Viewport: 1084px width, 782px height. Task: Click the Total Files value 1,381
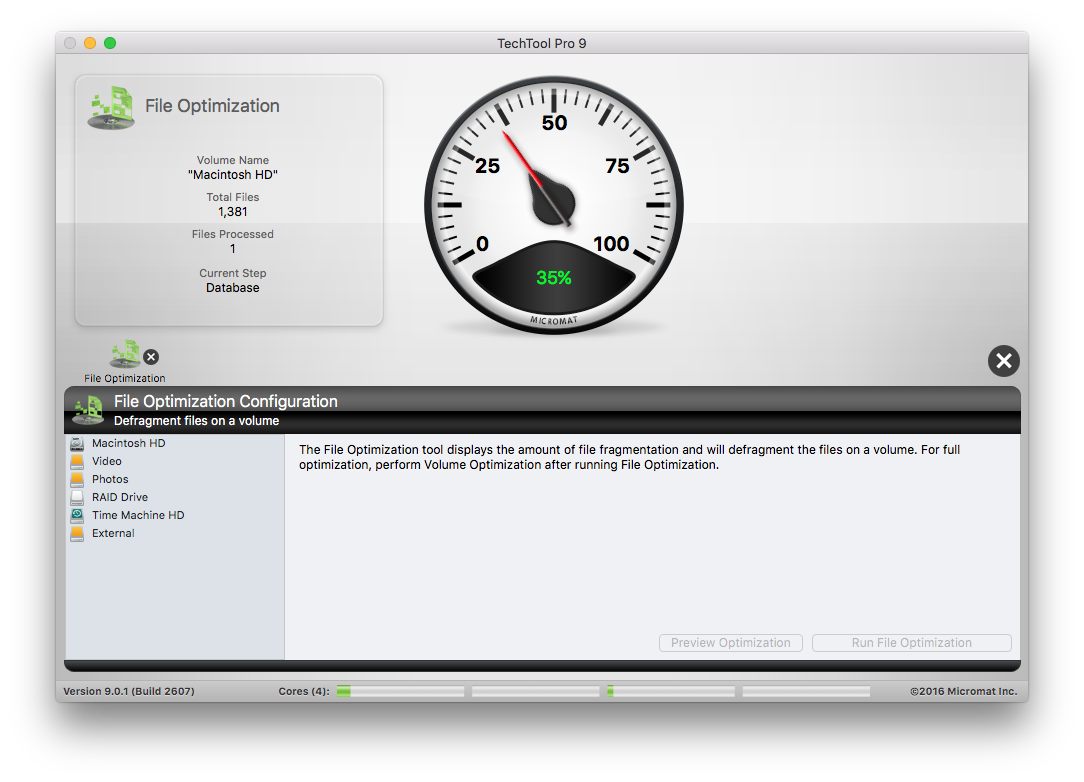tap(233, 212)
